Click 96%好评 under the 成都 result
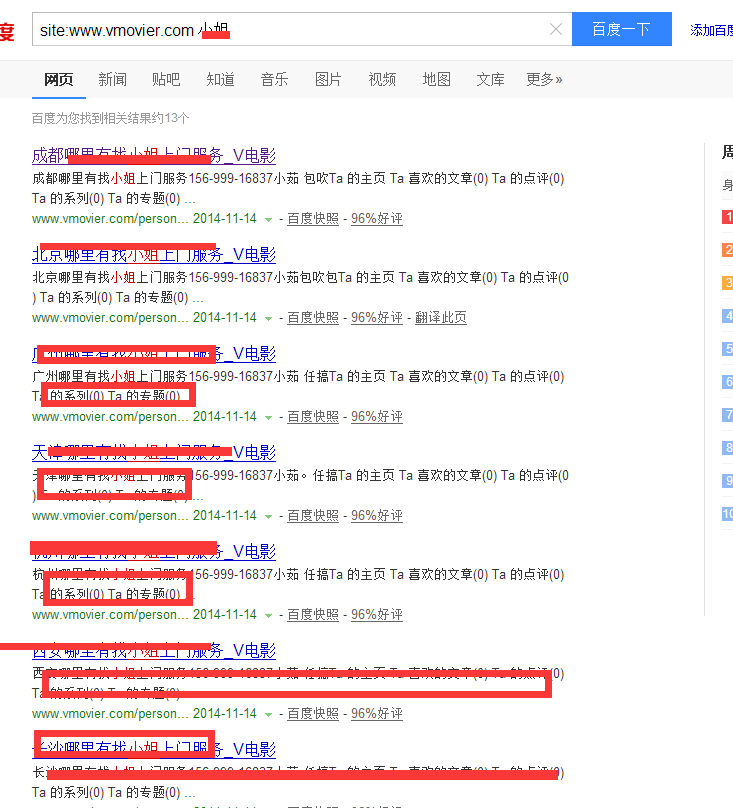Screen dimensions: 733x808 (377, 218)
